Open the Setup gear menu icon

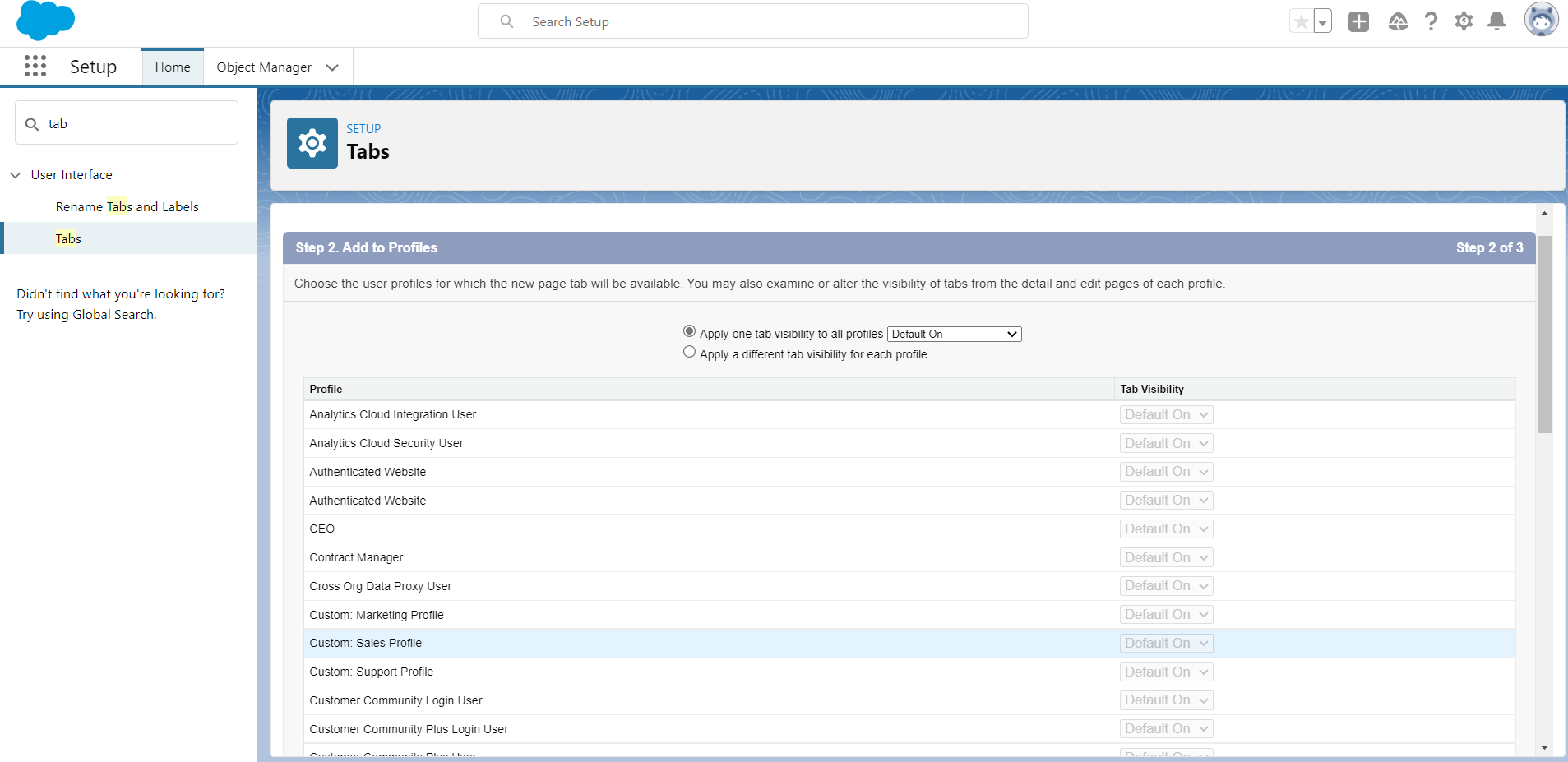(1464, 22)
